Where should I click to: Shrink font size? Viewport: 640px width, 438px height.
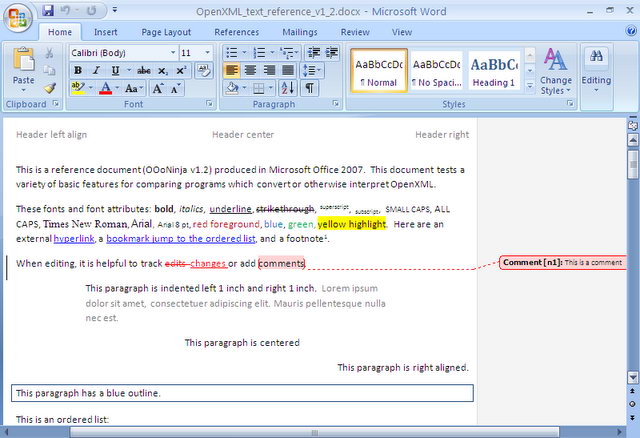pos(175,88)
